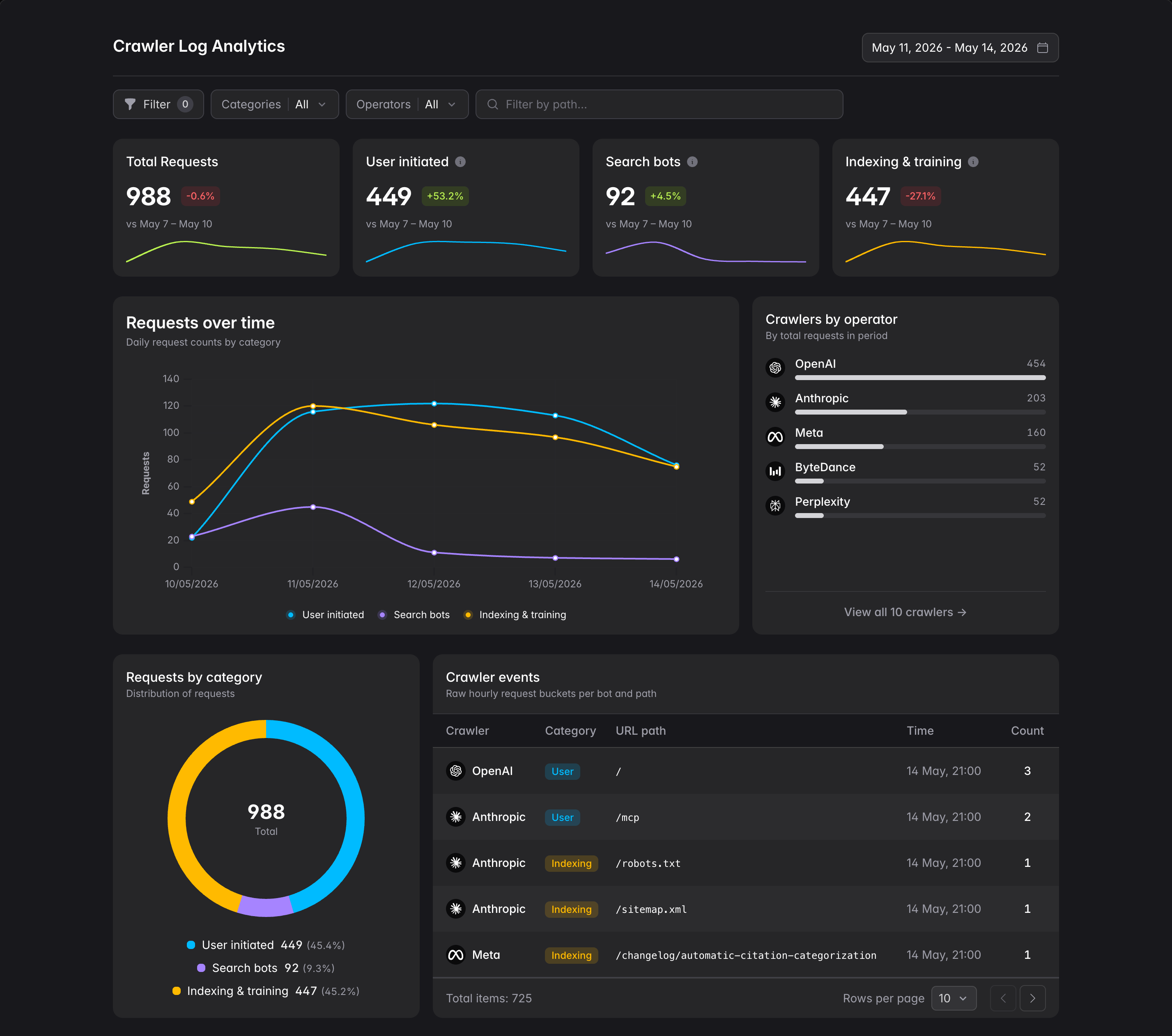The height and width of the screenshot is (1036, 1172).
Task: Click ByteDance logo in operator list
Action: point(775,472)
